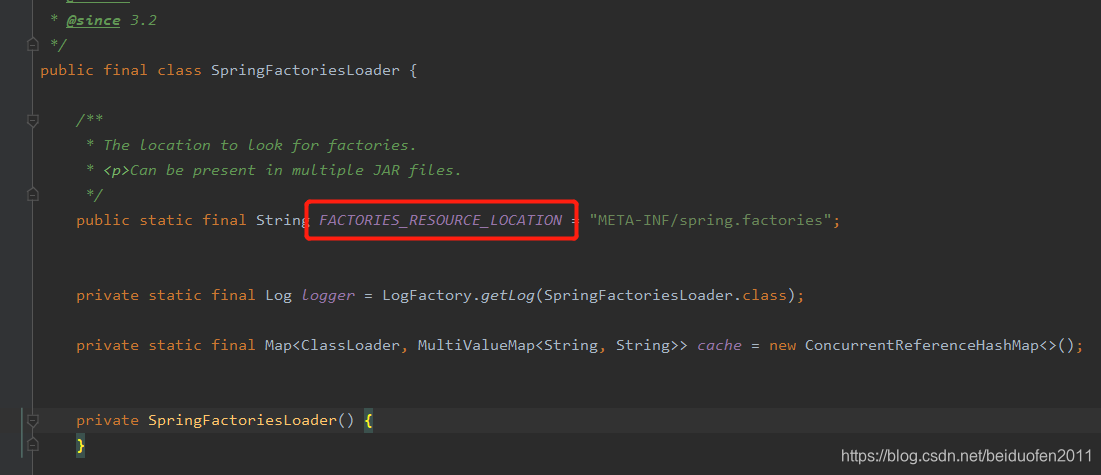Click the highlighted opening brace after constructor

coord(369,420)
